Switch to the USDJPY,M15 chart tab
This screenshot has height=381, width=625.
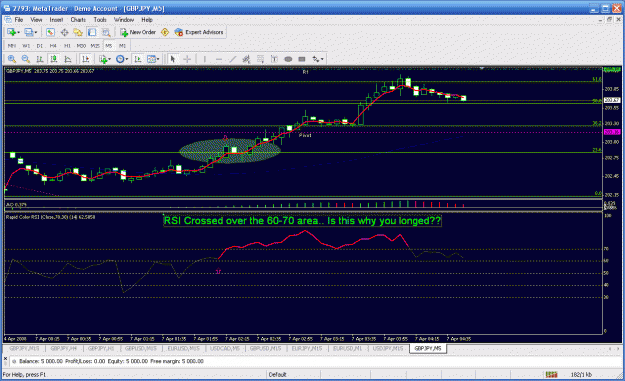[x=388, y=348]
